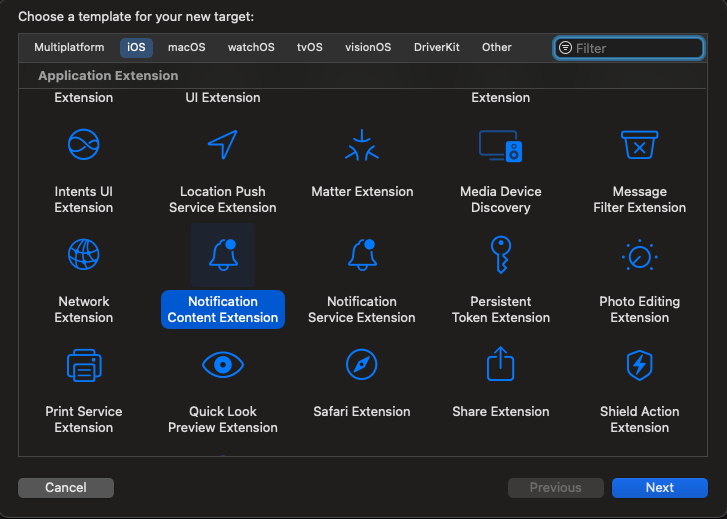Select the Network Extension globe icon
The height and width of the screenshot is (519, 727).
[x=83, y=255]
